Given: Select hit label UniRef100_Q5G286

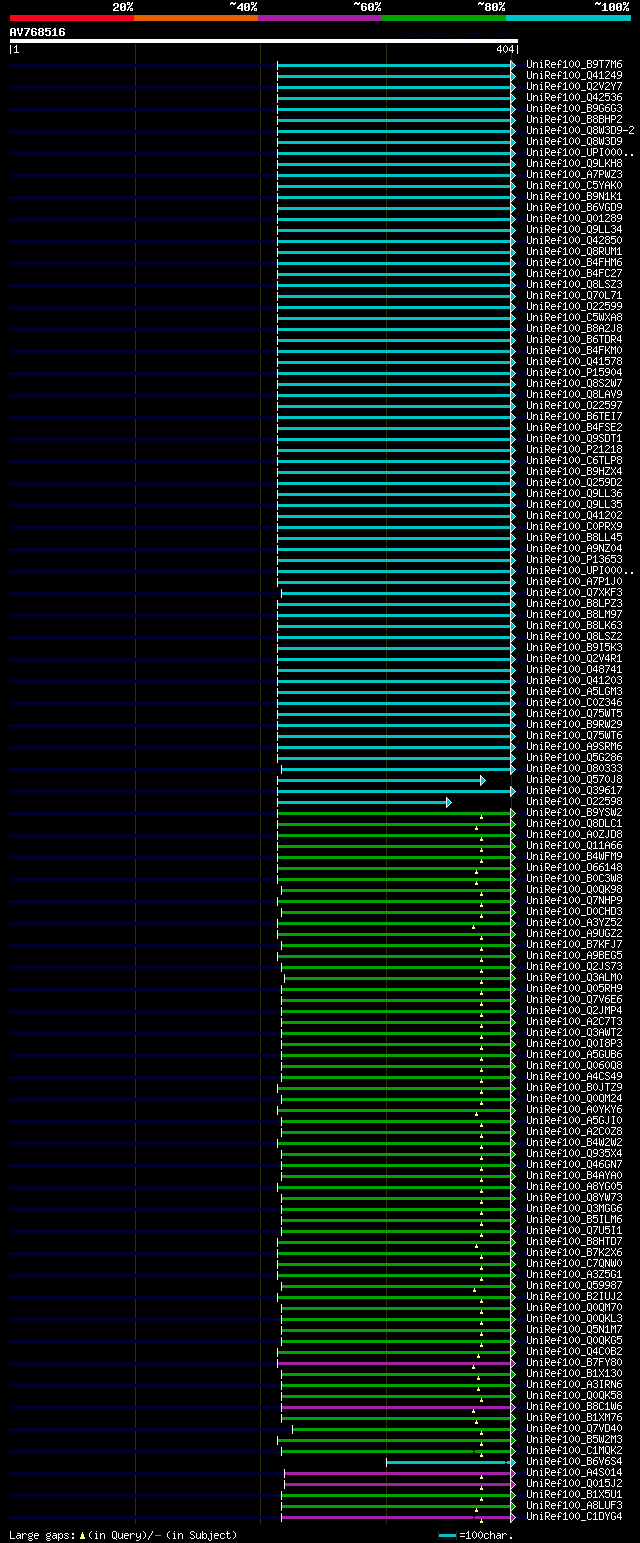Looking at the screenshot, I should (x=574, y=757).
